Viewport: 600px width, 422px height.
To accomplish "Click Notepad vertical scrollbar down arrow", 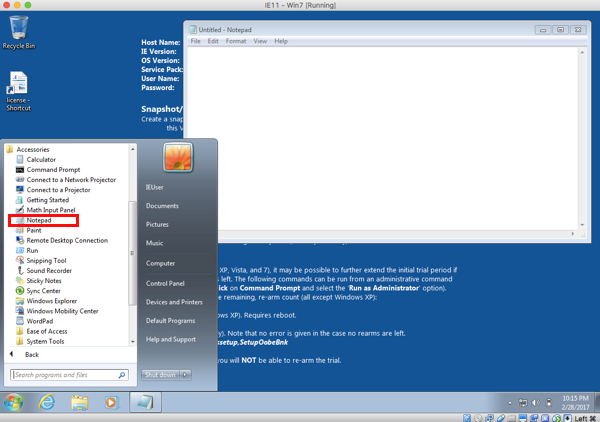I will 582,225.
